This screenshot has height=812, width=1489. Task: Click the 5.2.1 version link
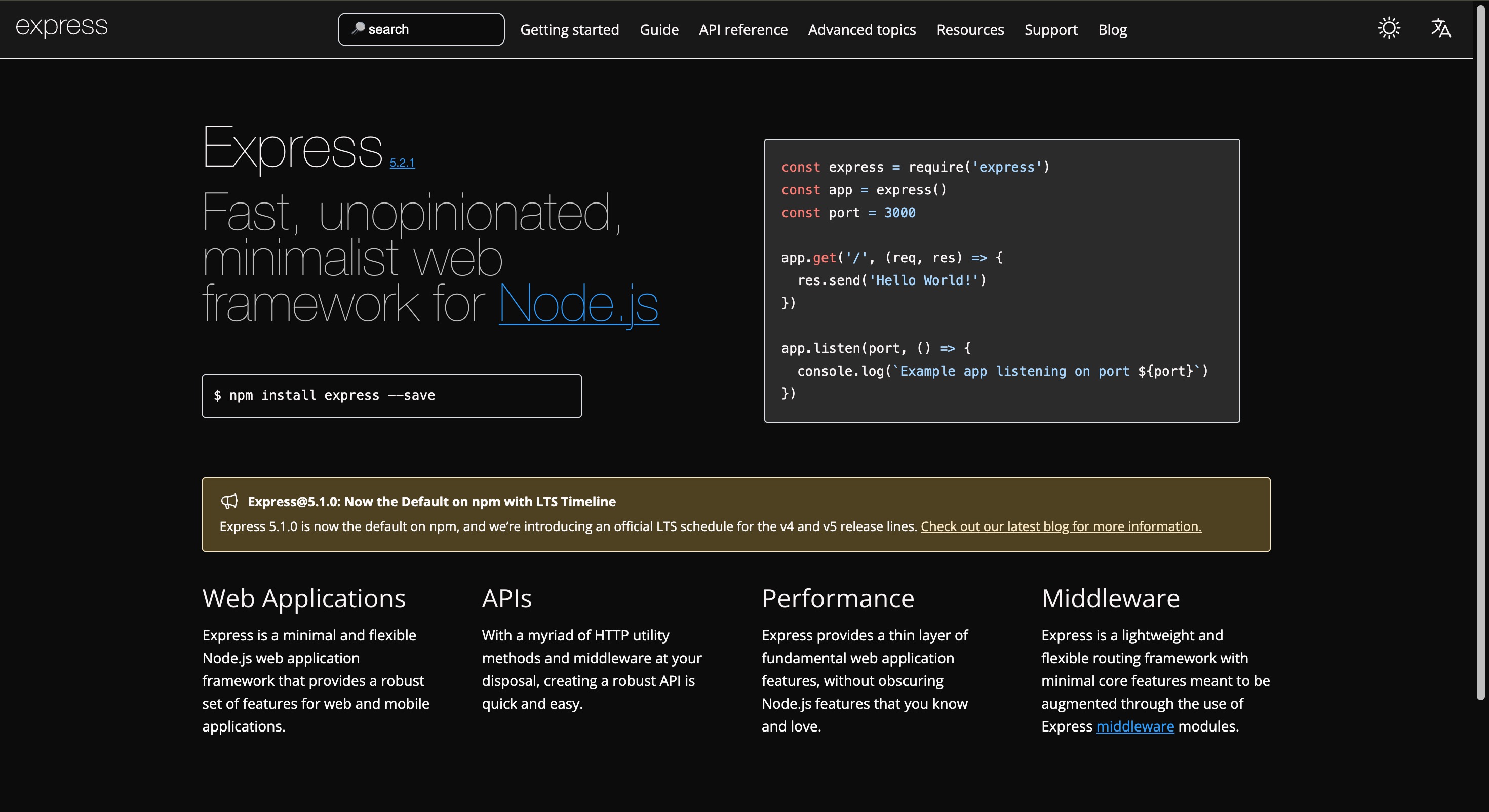point(402,163)
